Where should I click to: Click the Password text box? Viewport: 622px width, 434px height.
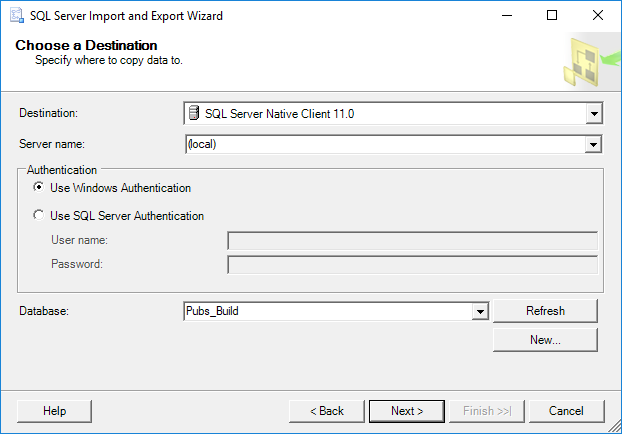[412, 264]
